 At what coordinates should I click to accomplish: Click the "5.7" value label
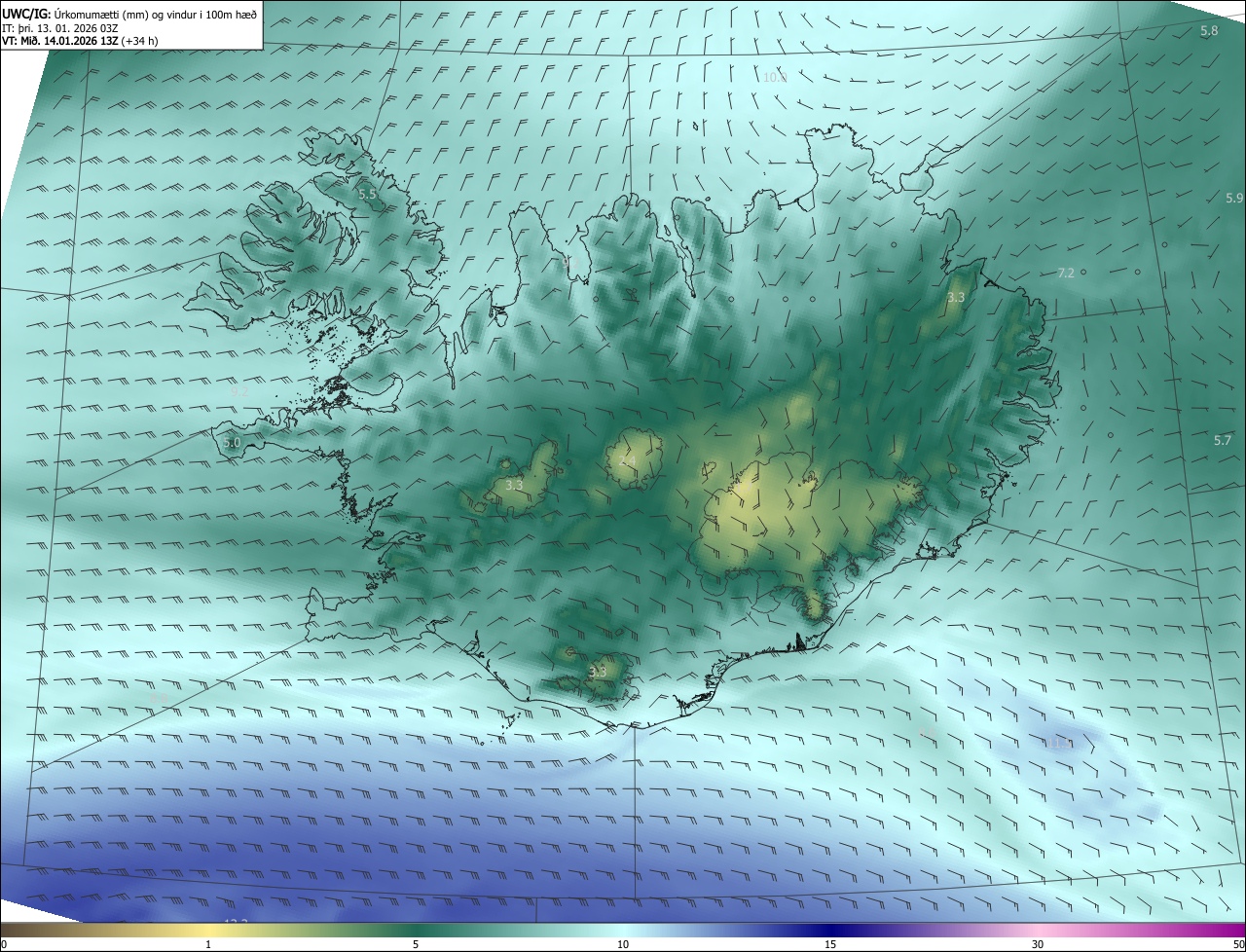(1223, 441)
